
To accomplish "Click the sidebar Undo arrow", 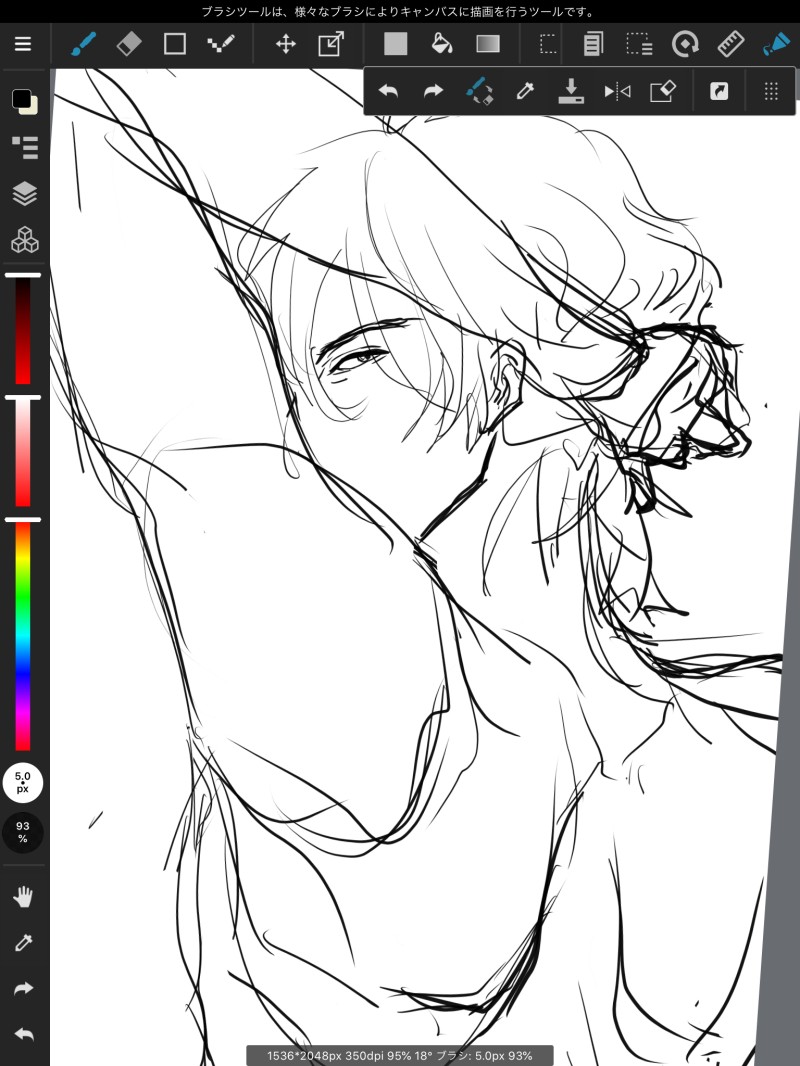I will coord(24,1035).
